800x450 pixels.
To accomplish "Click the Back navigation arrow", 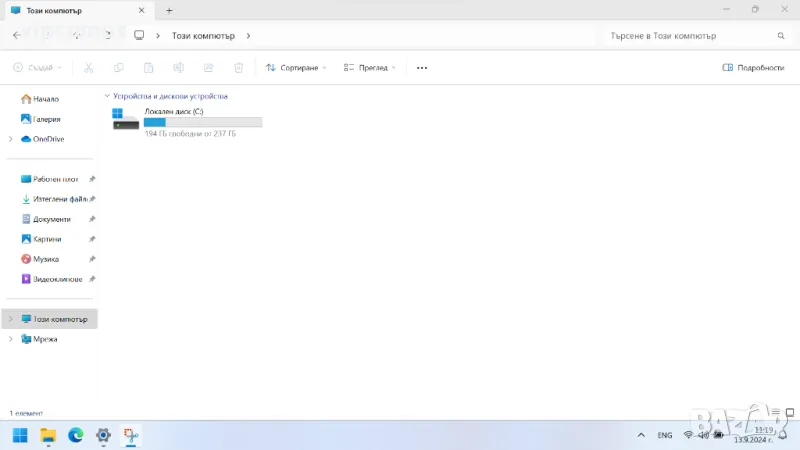I will click(x=16, y=35).
